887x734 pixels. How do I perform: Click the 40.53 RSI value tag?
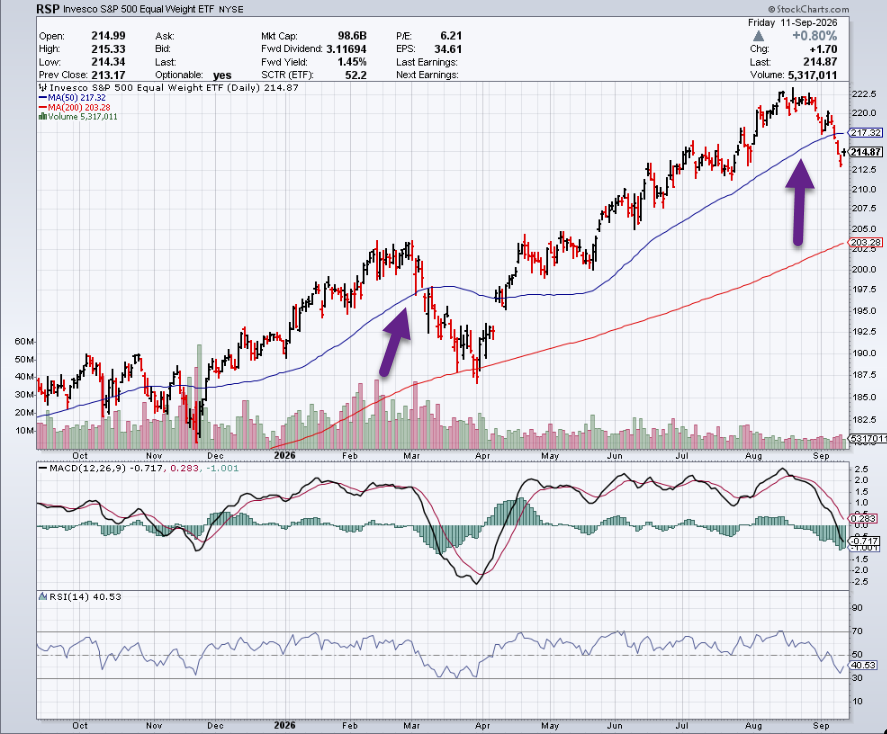point(864,666)
